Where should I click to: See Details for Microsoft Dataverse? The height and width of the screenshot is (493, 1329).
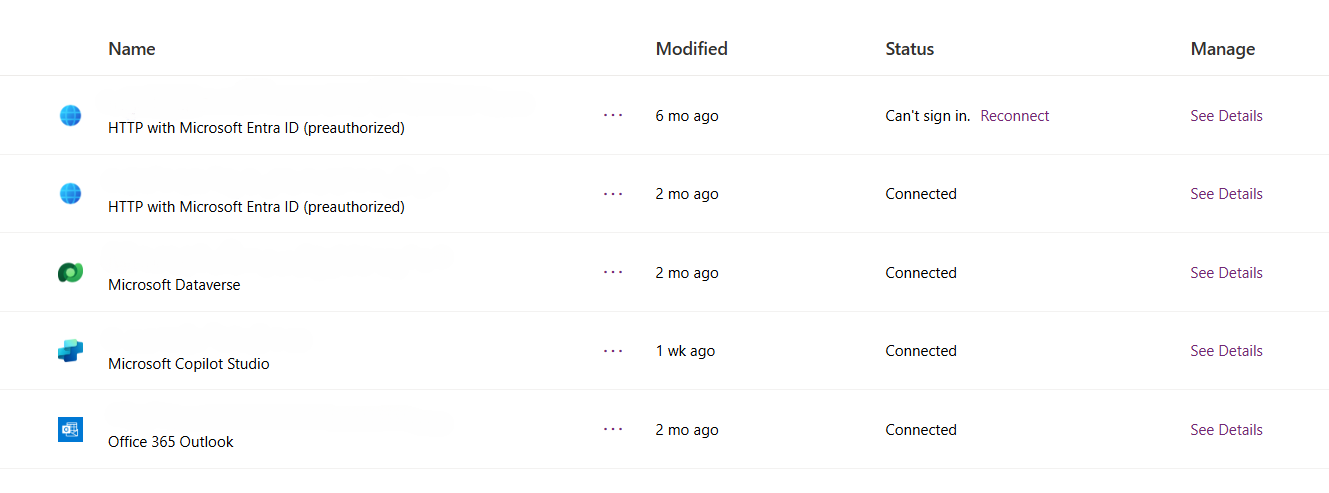click(1226, 273)
